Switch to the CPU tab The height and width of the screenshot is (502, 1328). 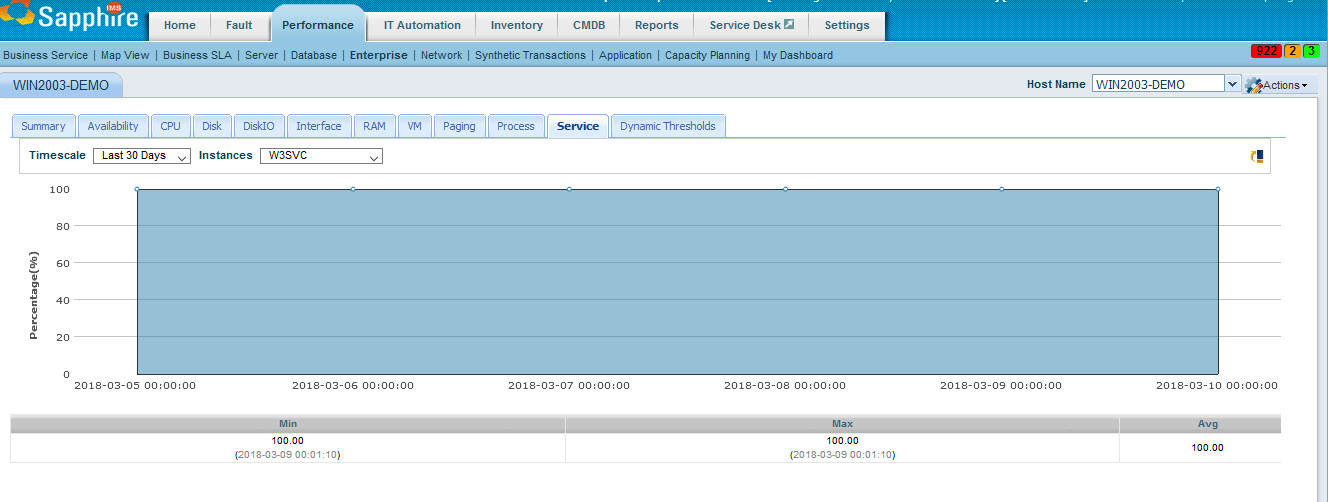(x=171, y=126)
